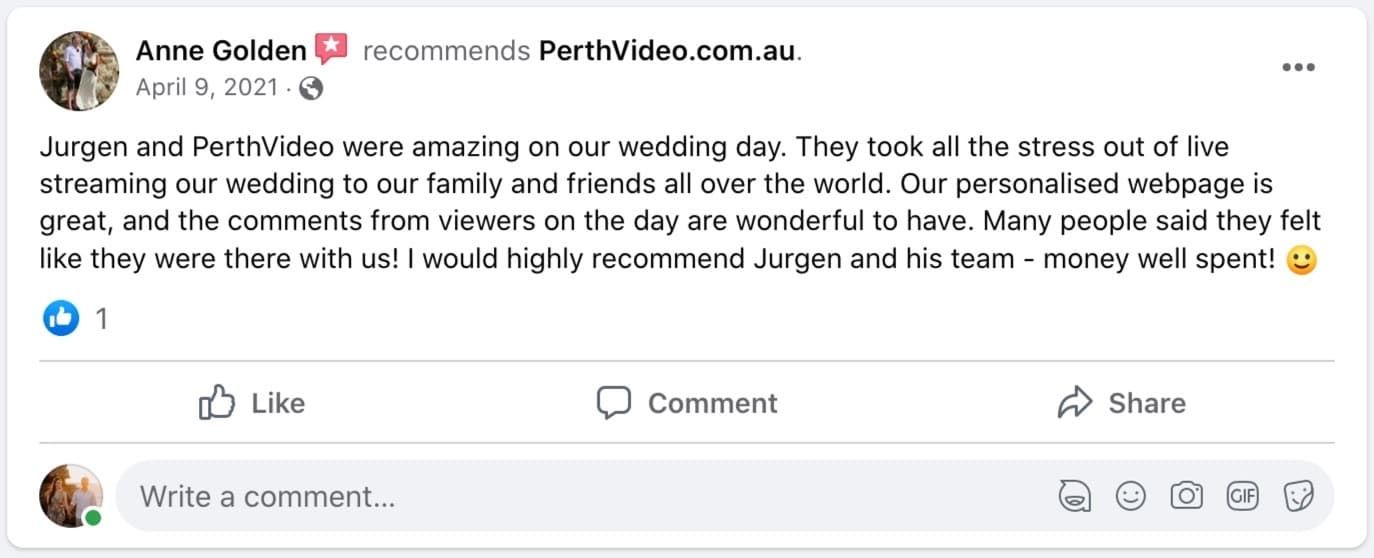Viewport: 1374px width, 558px height.
Task: View Anne Golden's profile picture
Action: (78, 70)
